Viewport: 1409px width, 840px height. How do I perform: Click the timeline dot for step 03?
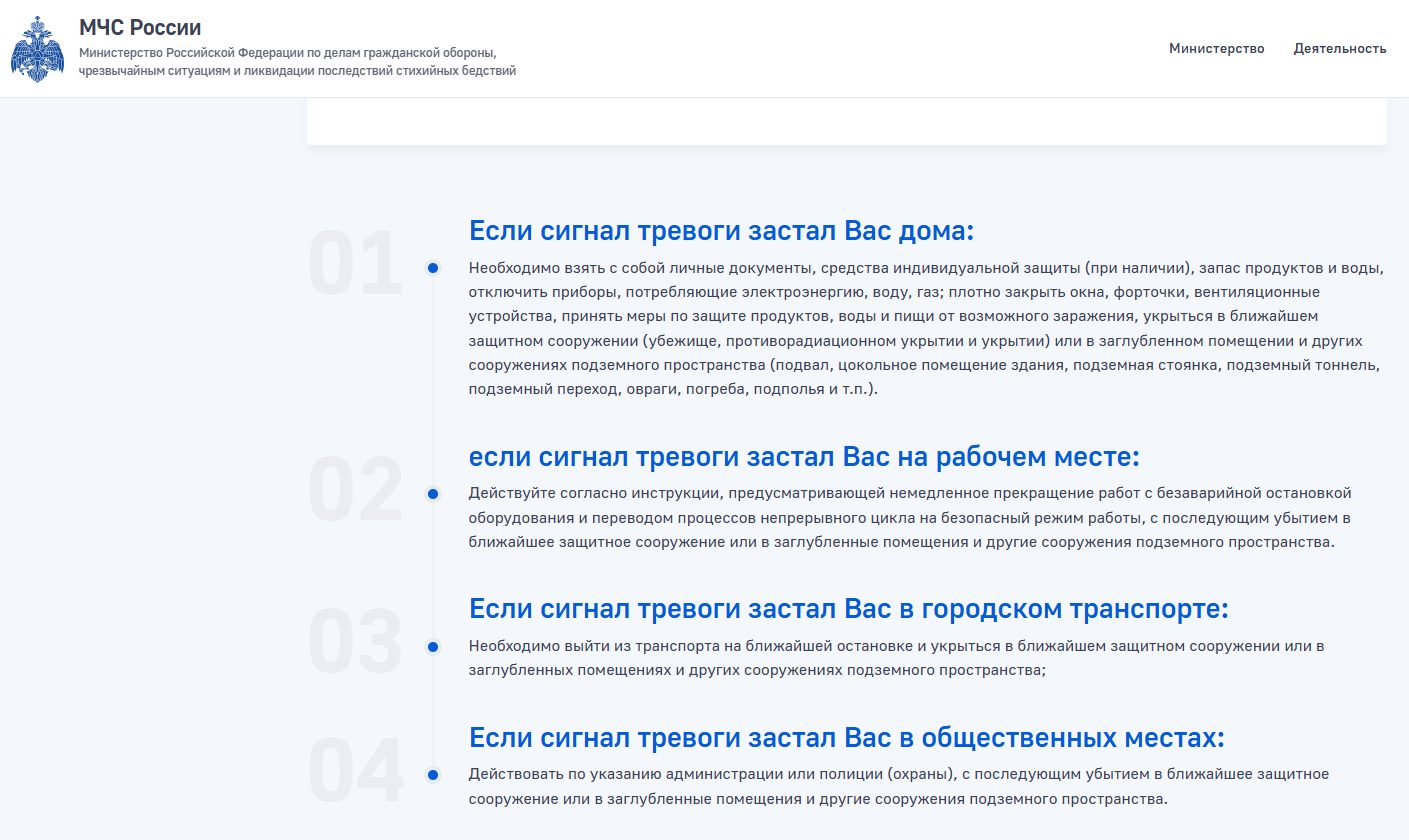point(433,647)
